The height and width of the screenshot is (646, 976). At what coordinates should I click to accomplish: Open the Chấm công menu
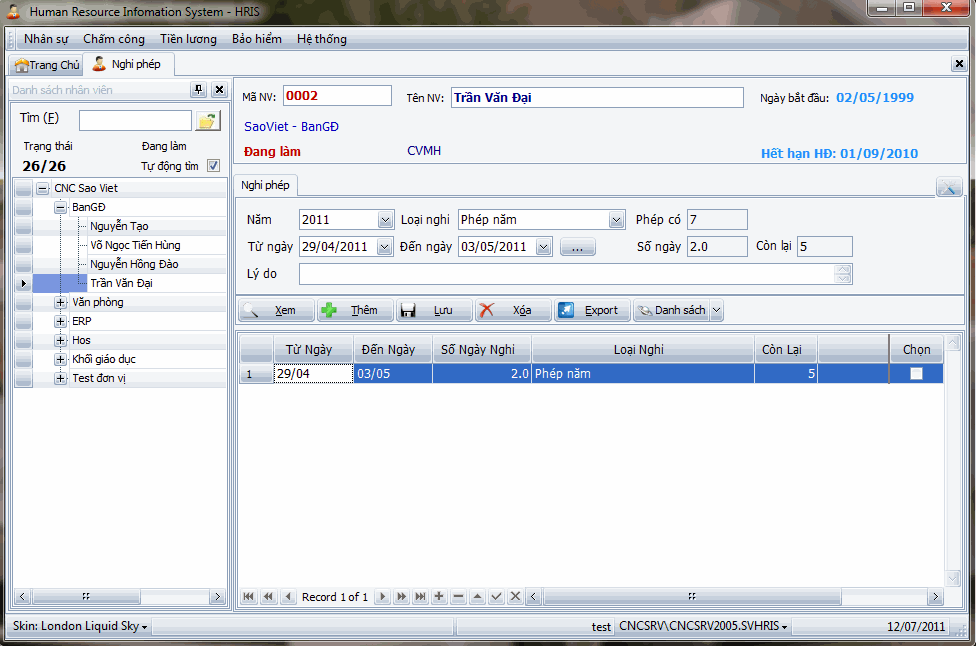coord(114,39)
